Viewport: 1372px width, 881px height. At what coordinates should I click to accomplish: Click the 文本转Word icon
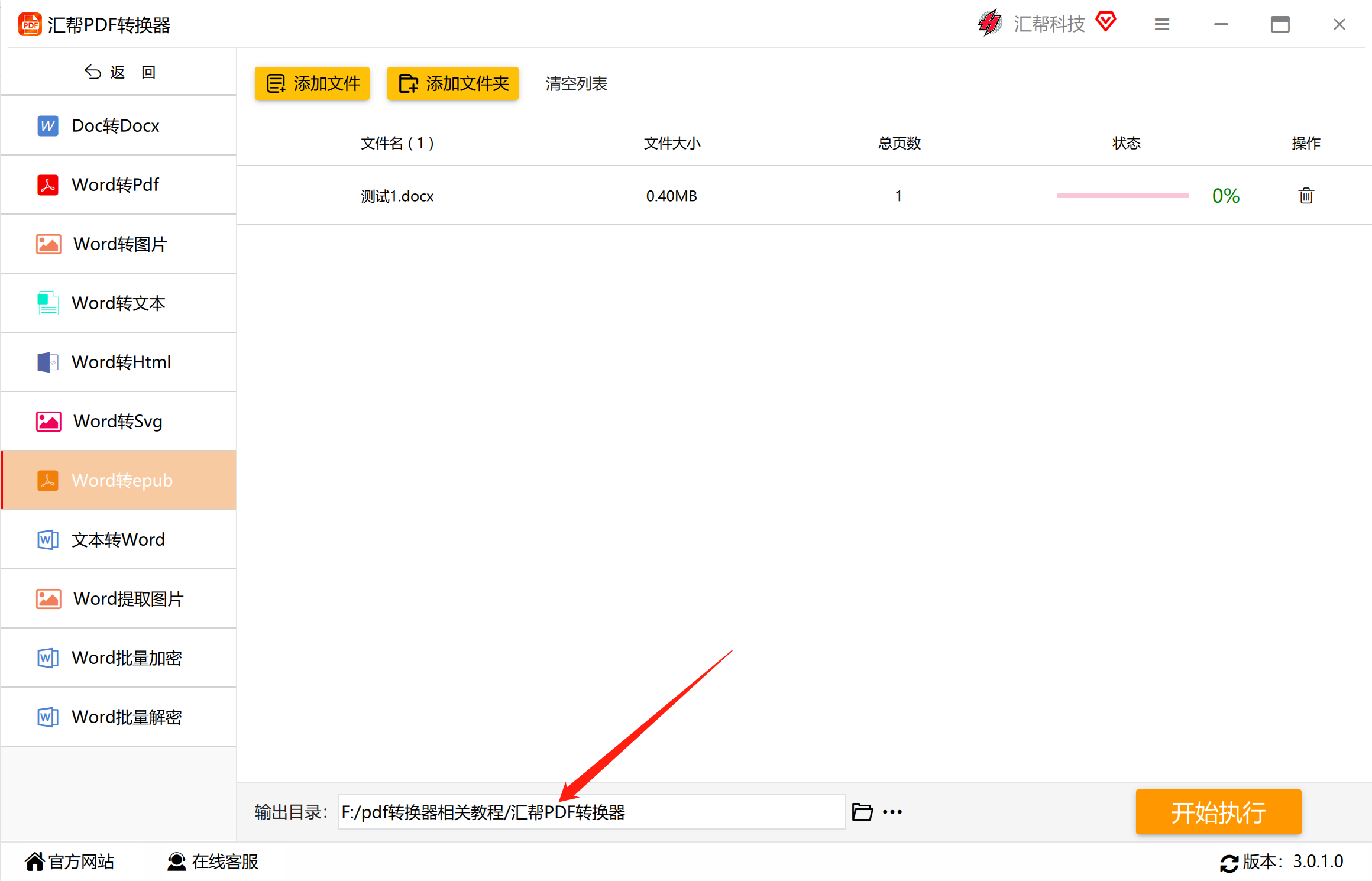click(x=48, y=540)
